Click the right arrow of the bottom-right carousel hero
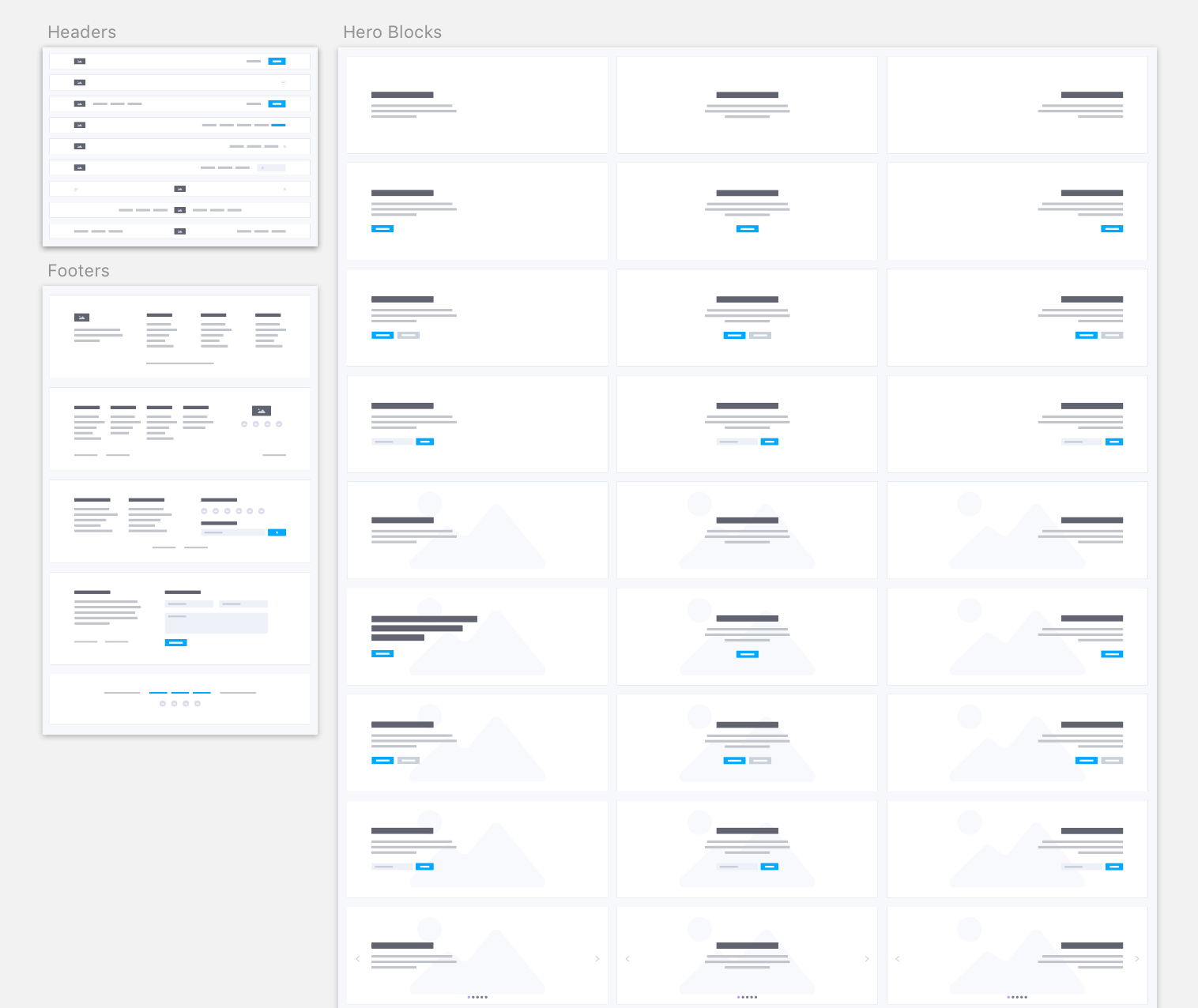The width and height of the screenshot is (1198, 1008). pyautogui.click(x=1137, y=958)
